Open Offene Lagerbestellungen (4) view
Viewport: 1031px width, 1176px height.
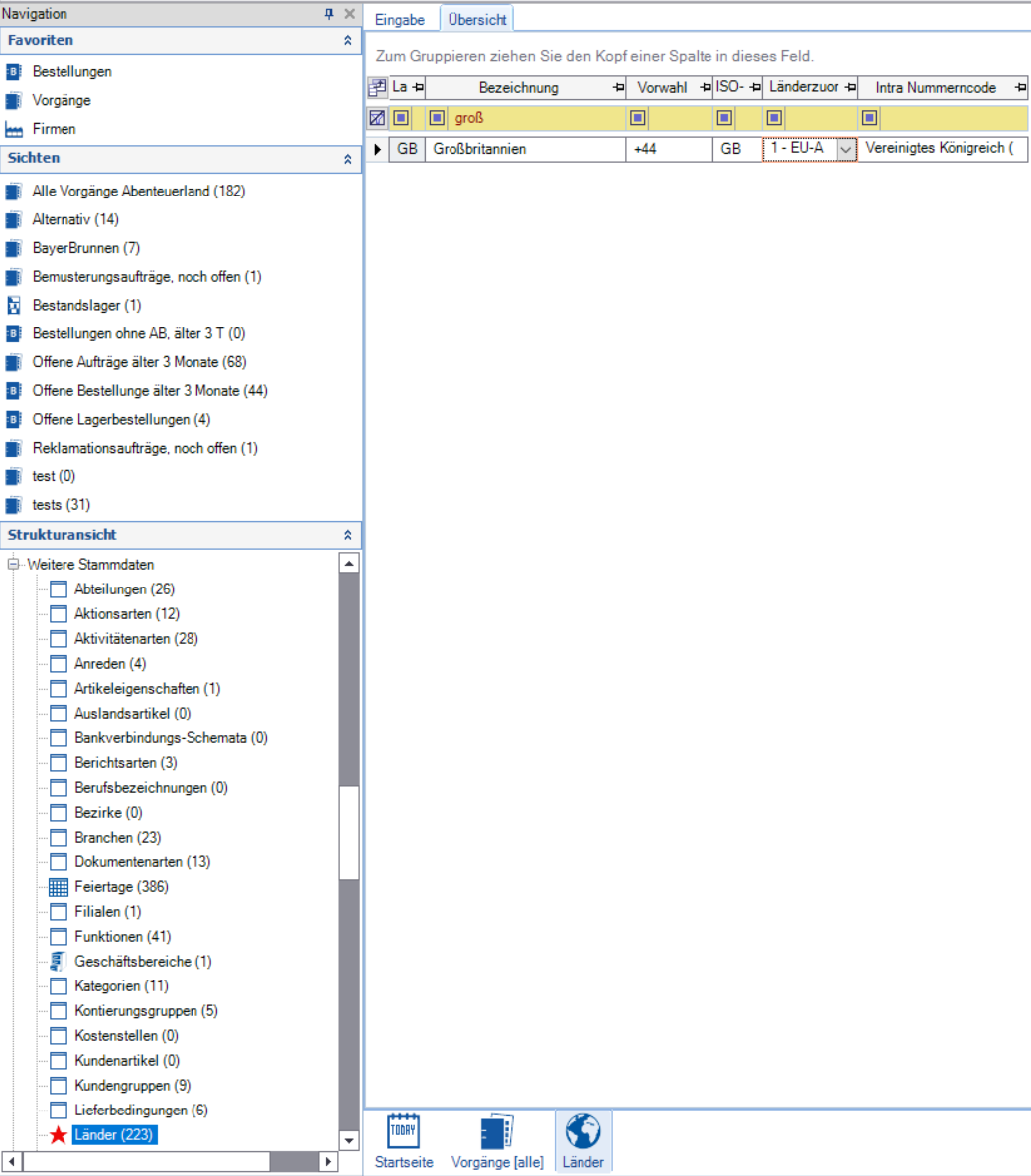pyautogui.click(x=121, y=420)
